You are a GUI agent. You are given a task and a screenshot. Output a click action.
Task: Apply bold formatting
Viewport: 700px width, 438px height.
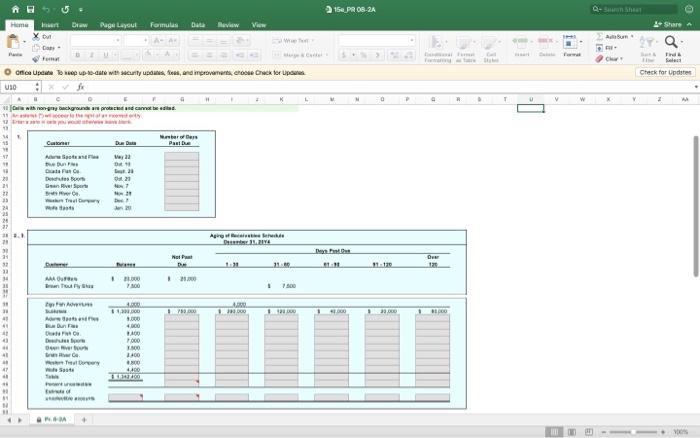point(78,55)
